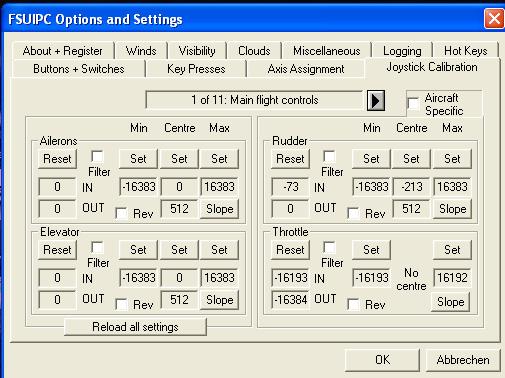Set the Elevator Centre value

(x=179, y=250)
